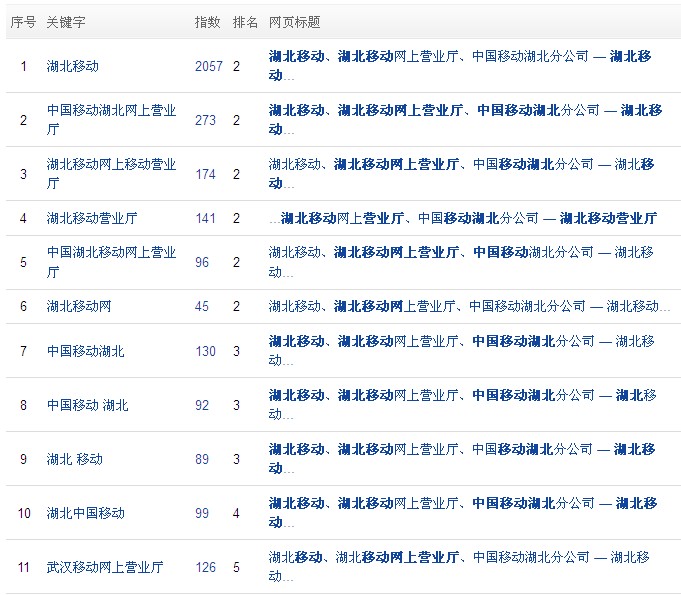Open page title link in row 1
Screen dimensions: 681x595
pos(460,66)
